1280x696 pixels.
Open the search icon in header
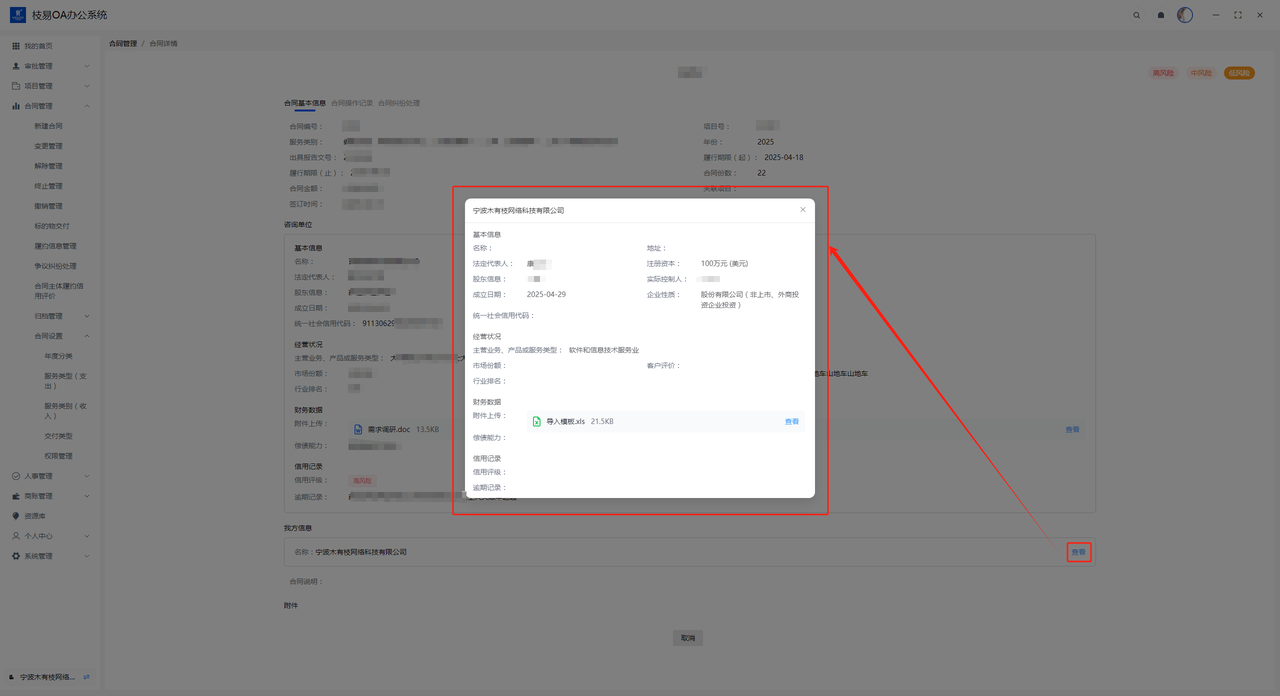click(x=1136, y=15)
